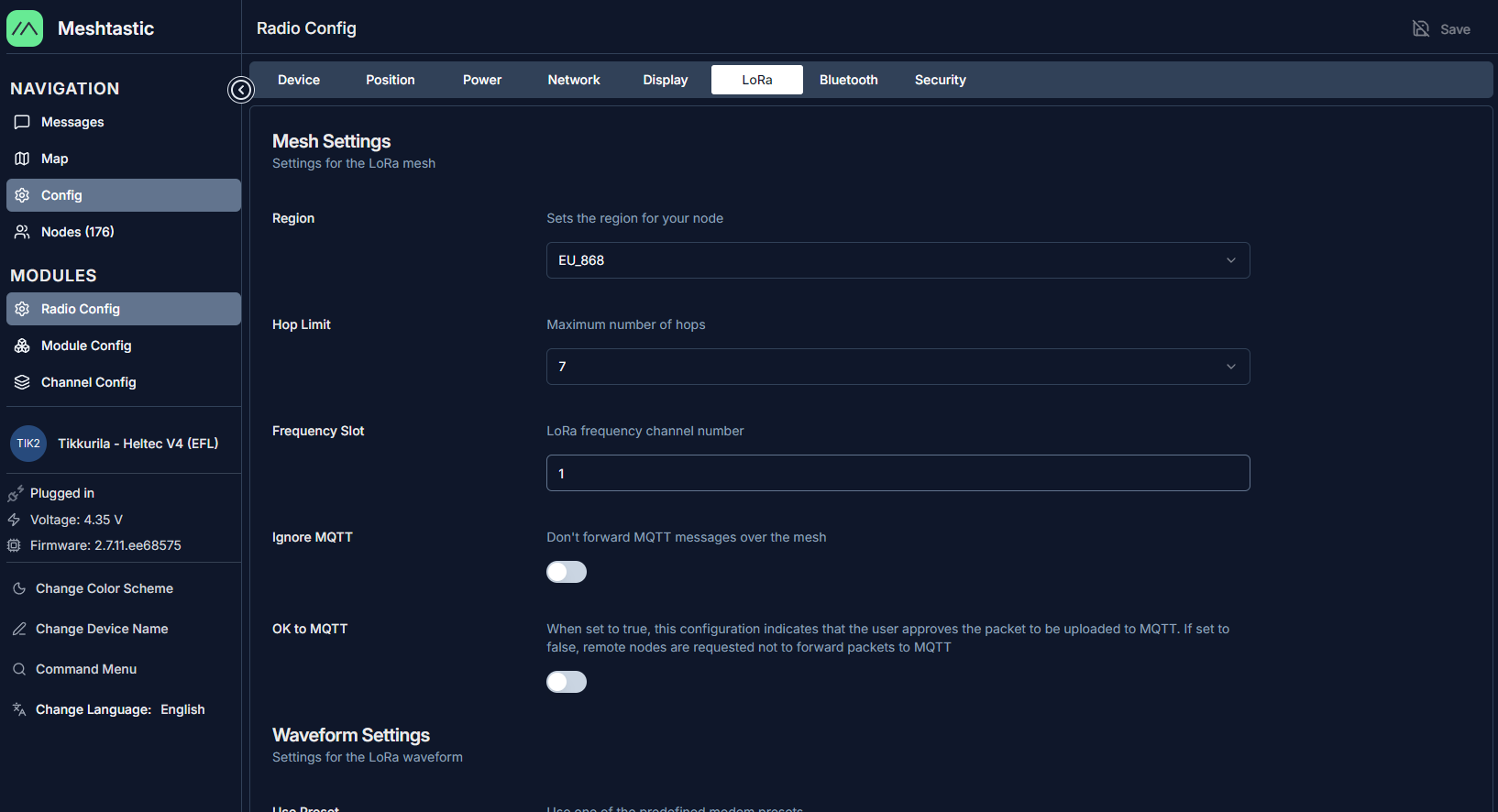Change Language: English selector
This screenshot has width=1498, height=812.
[119, 709]
